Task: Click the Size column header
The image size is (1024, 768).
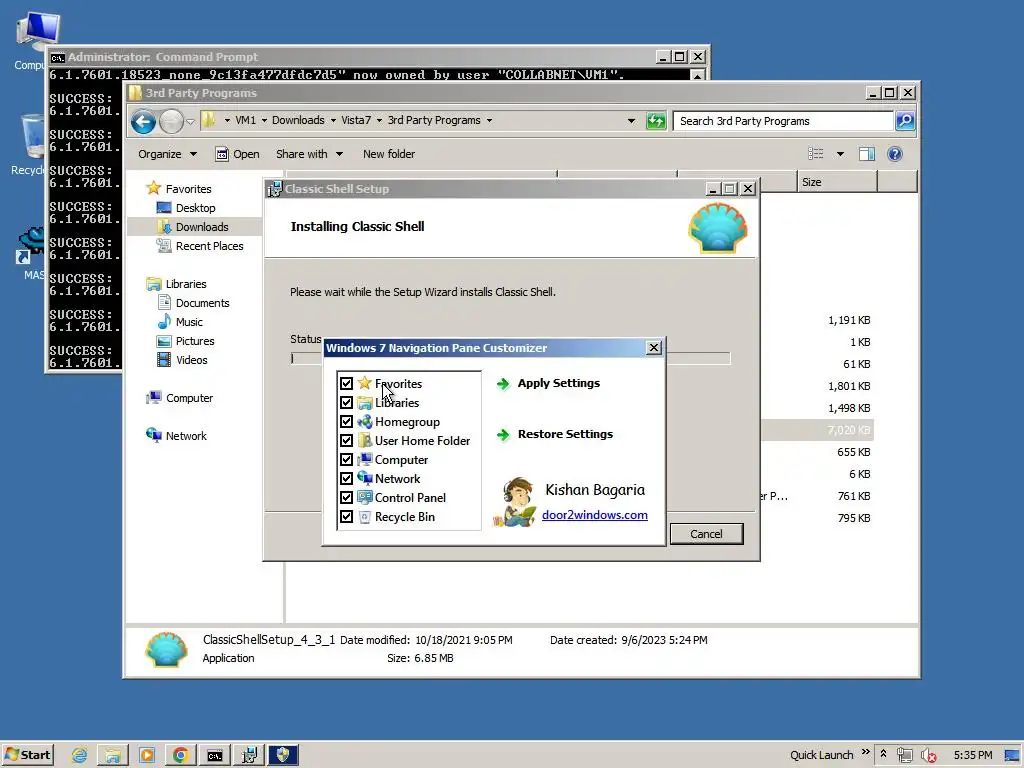Action: tap(837, 182)
